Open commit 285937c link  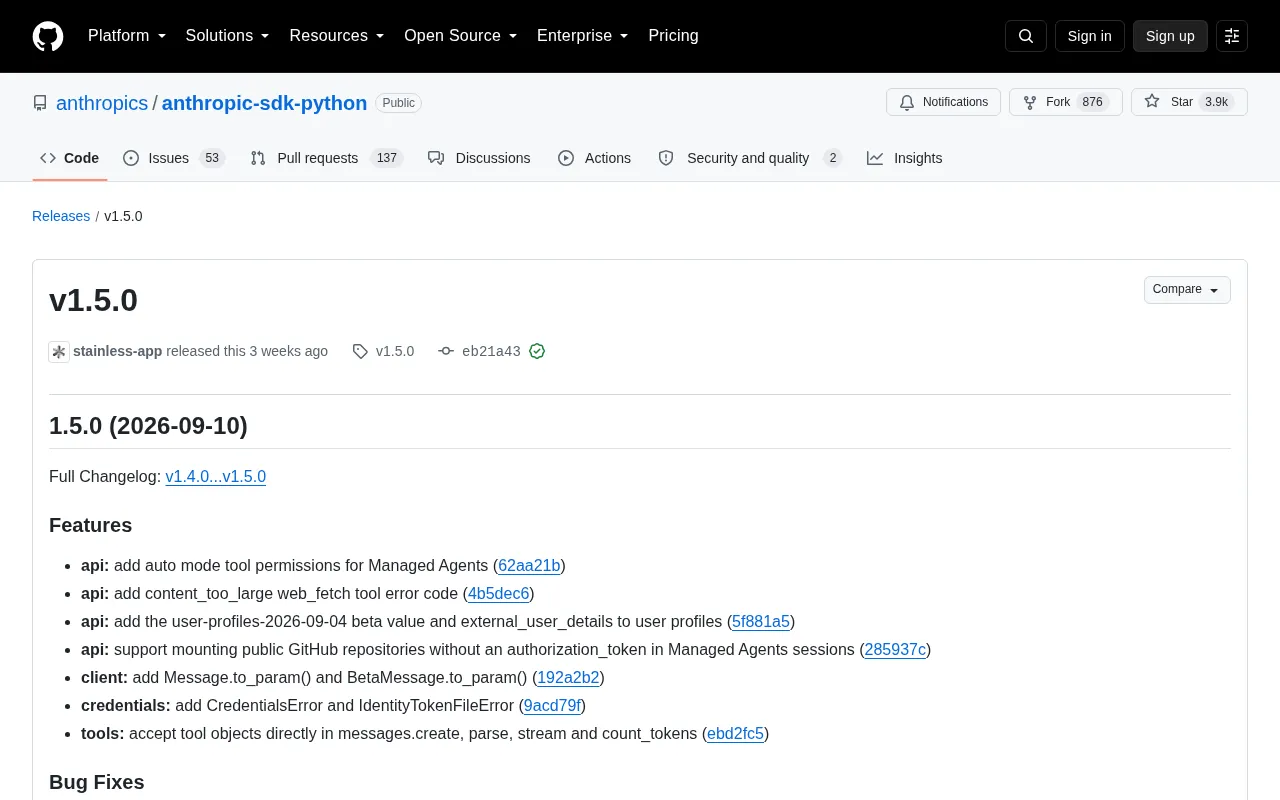895,649
